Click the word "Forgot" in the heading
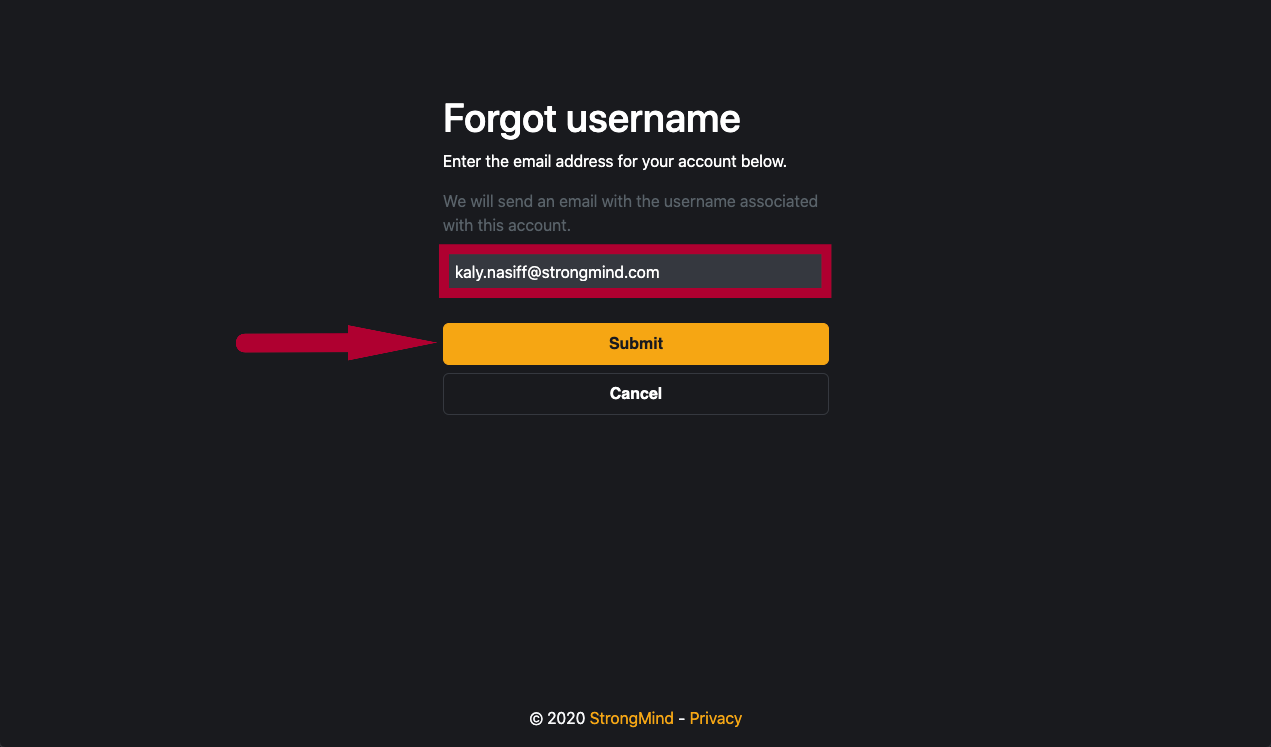This screenshot has height=747, width=1271. pos(499,118)
